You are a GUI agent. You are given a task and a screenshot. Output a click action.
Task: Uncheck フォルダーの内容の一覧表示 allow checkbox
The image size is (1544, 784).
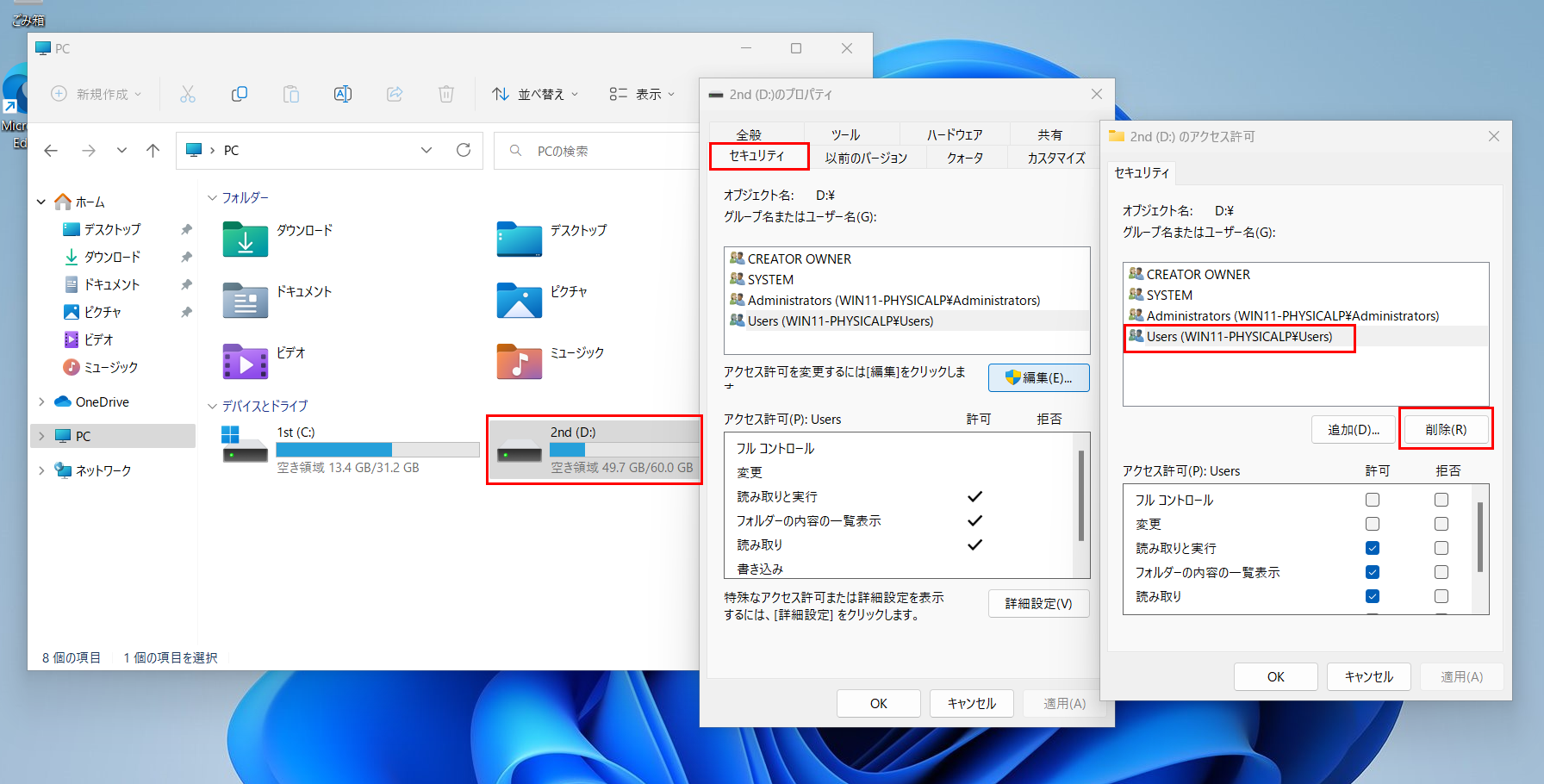(1373, 572)
